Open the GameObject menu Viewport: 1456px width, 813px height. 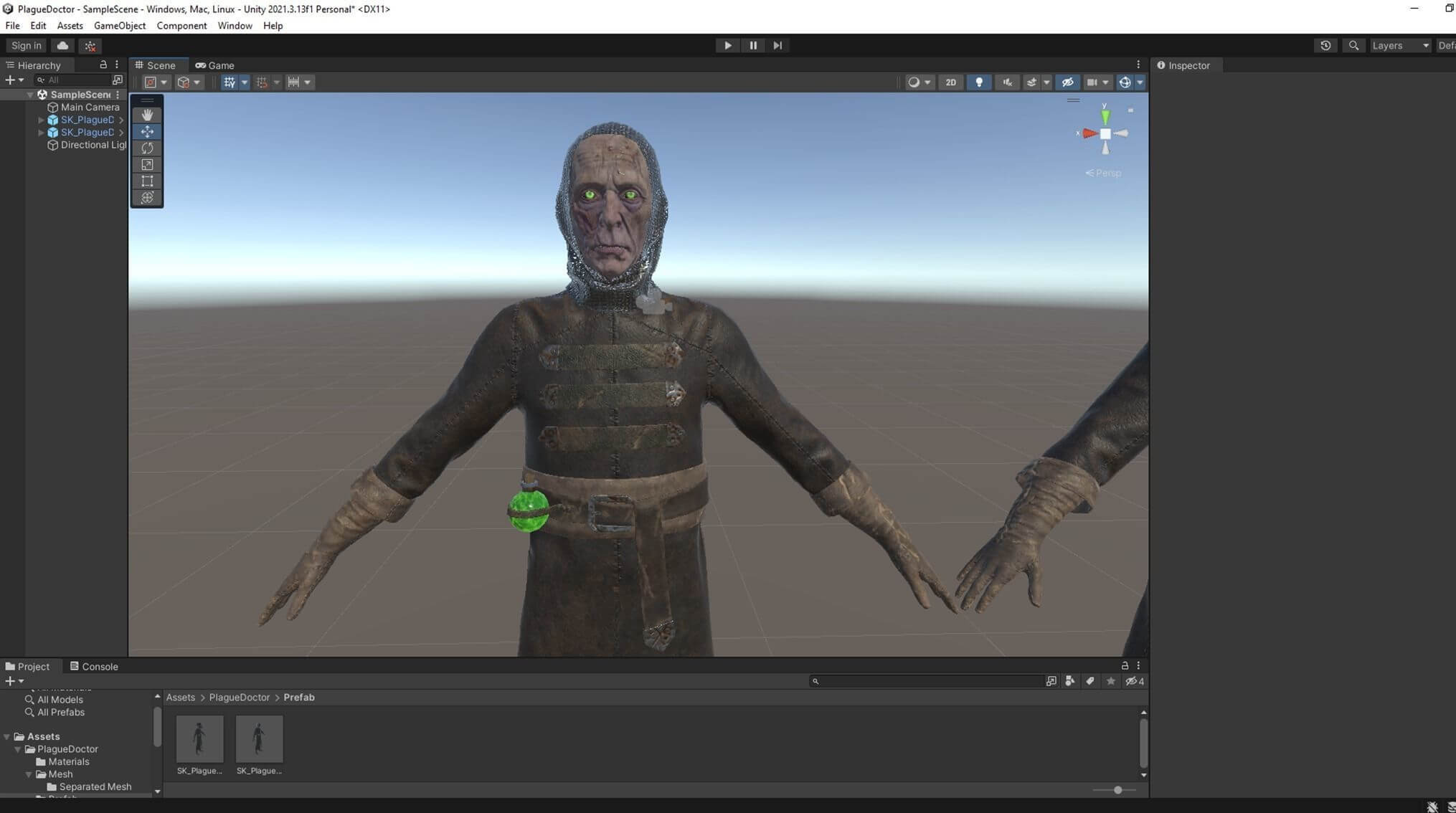coord(119,26)
